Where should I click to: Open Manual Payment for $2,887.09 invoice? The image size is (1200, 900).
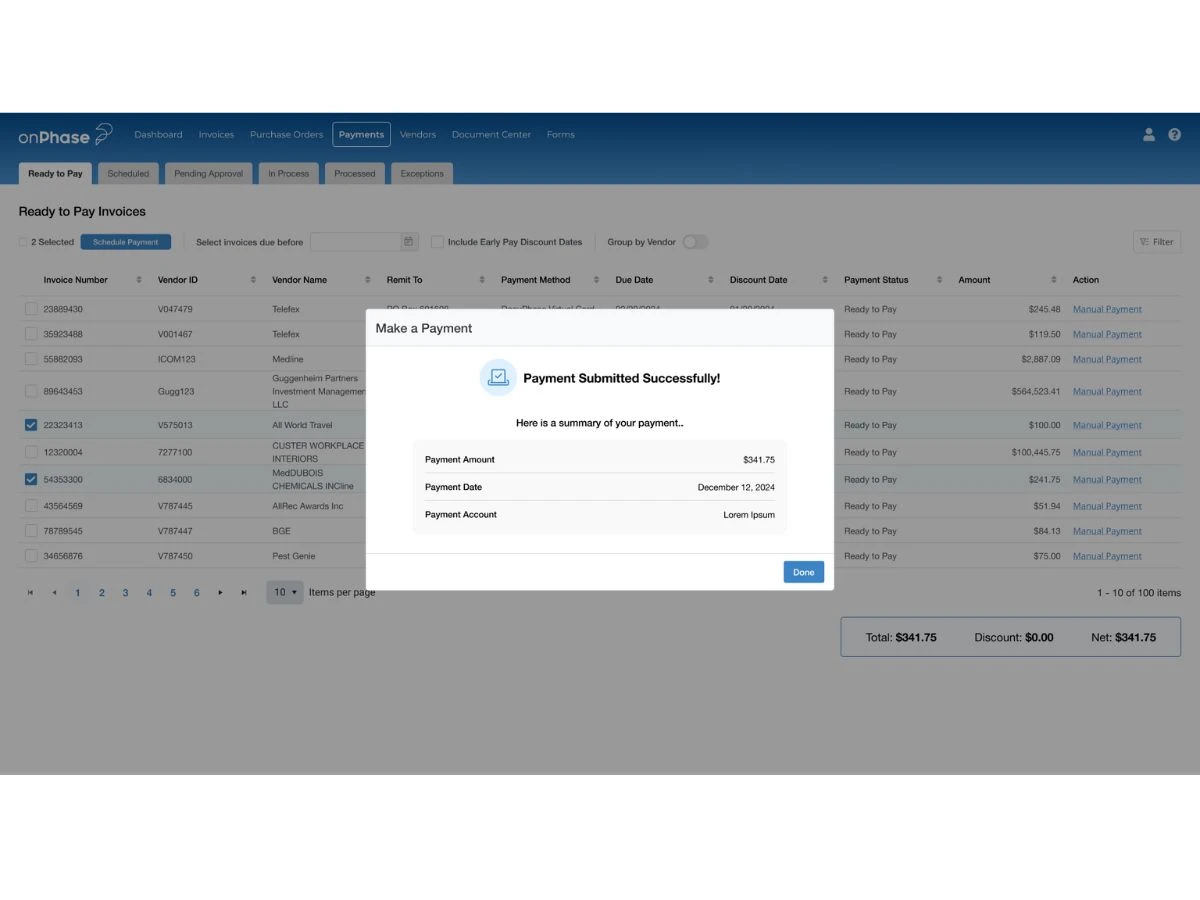click(1107, 359)
